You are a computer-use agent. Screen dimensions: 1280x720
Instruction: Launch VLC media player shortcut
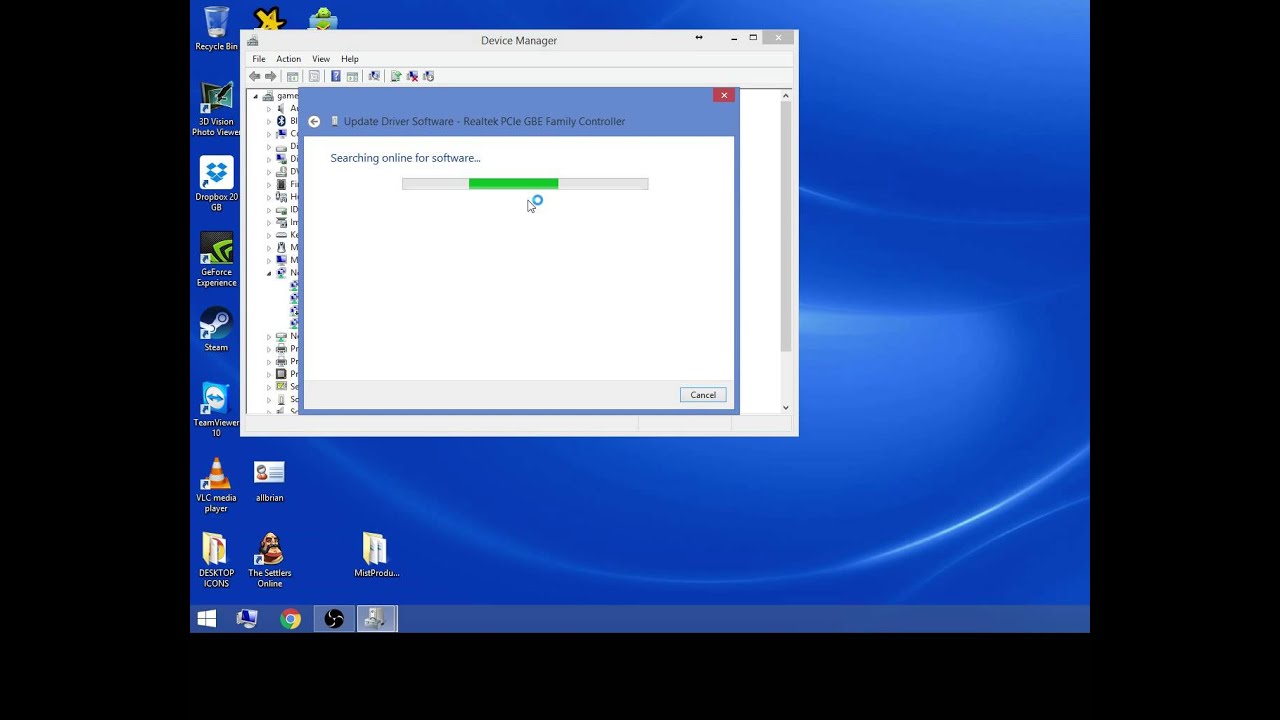pyautogui.click(x=216, y=485)
